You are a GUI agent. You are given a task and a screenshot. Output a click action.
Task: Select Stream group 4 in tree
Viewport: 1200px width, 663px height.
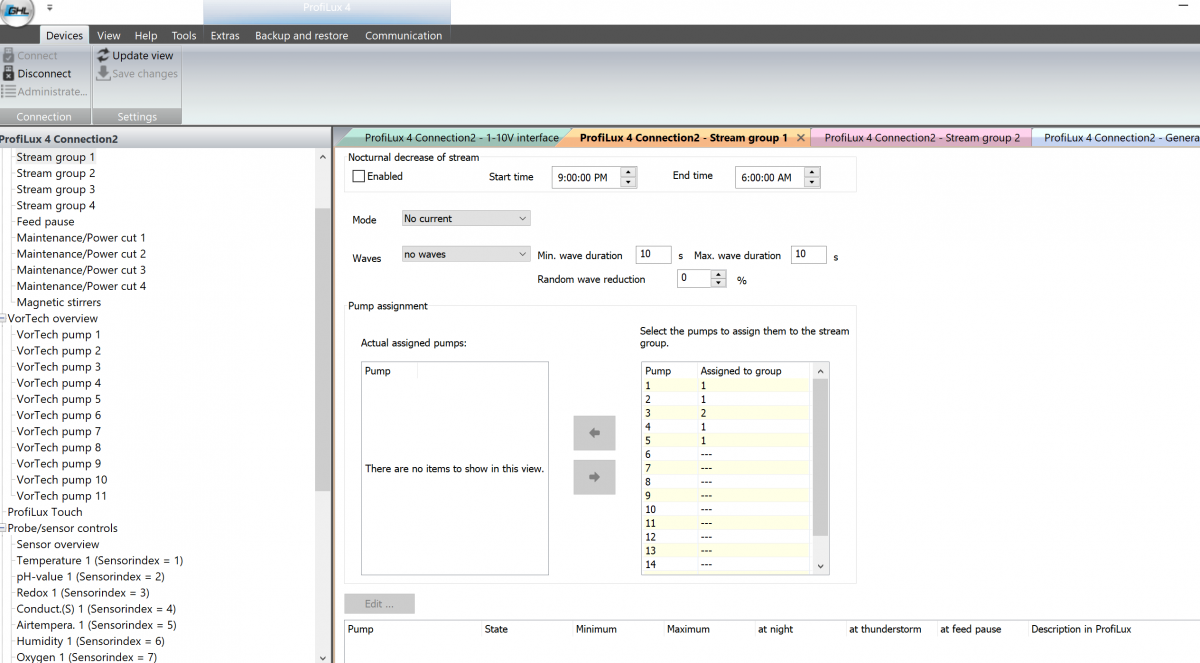click(x=56, y=206)
